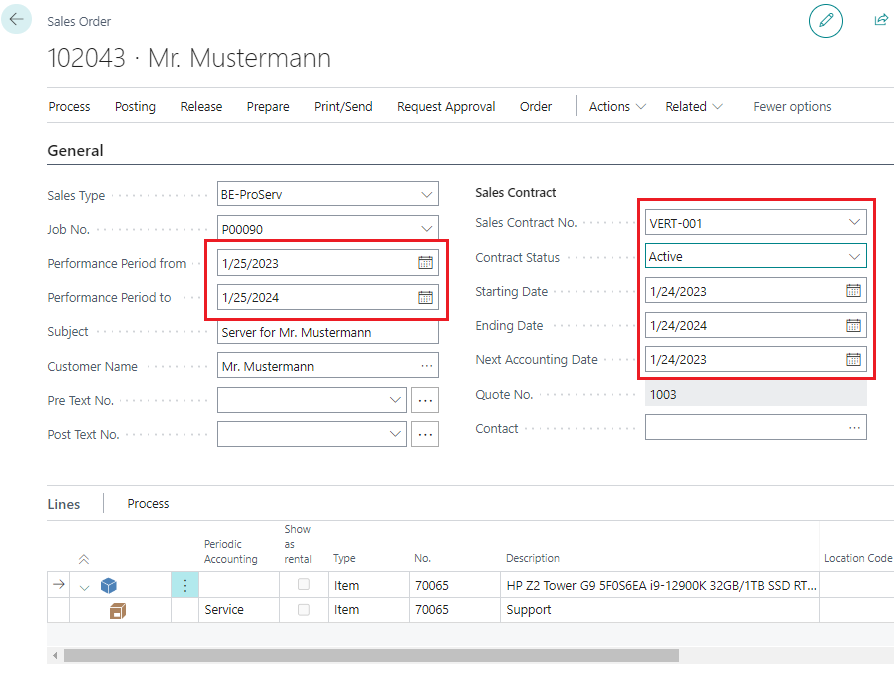Click the ellipsis button beside Post Text No.
Screen dimensions: 894x682
click(425, 435)
